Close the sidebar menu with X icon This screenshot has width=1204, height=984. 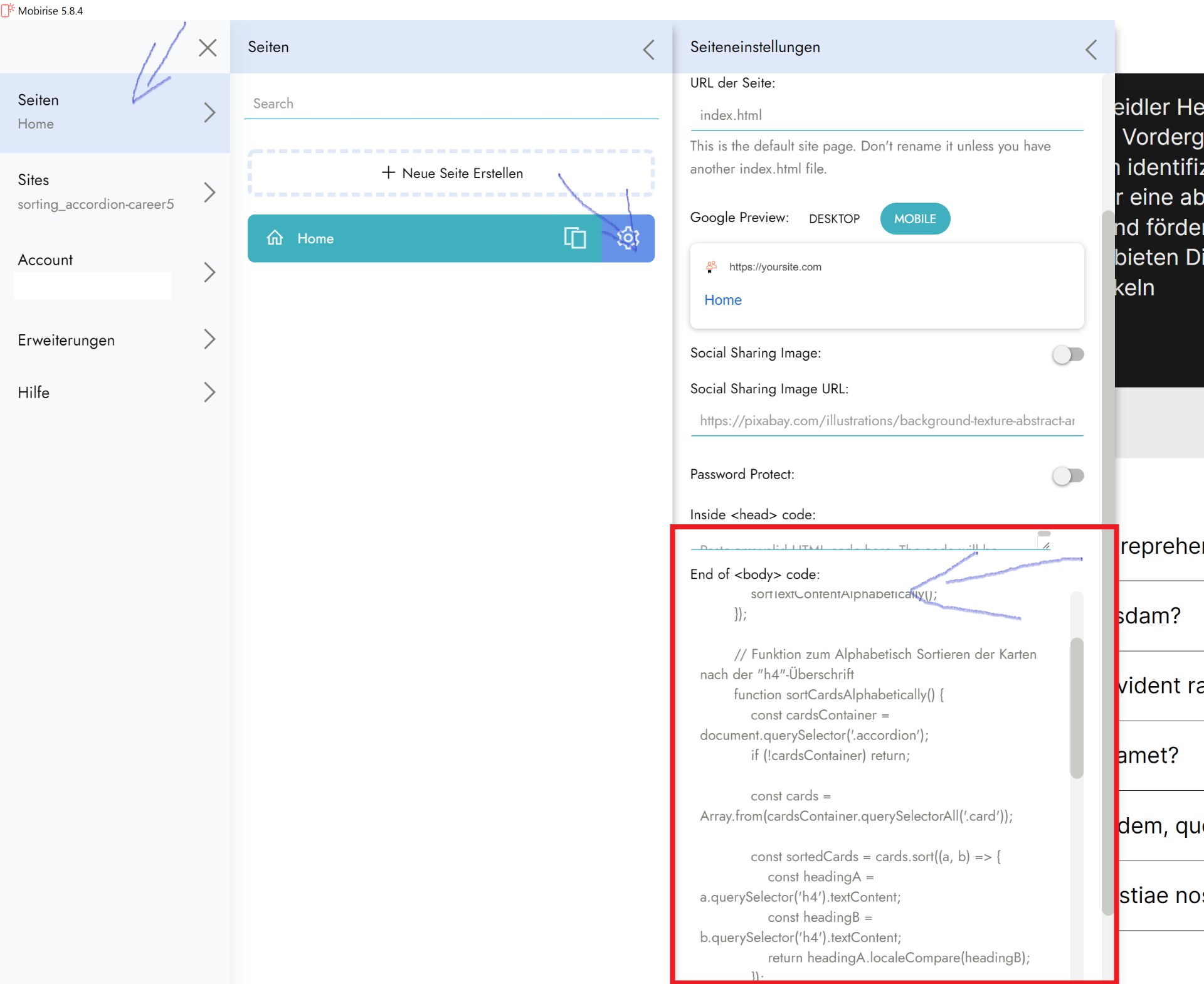pos(208,48)
